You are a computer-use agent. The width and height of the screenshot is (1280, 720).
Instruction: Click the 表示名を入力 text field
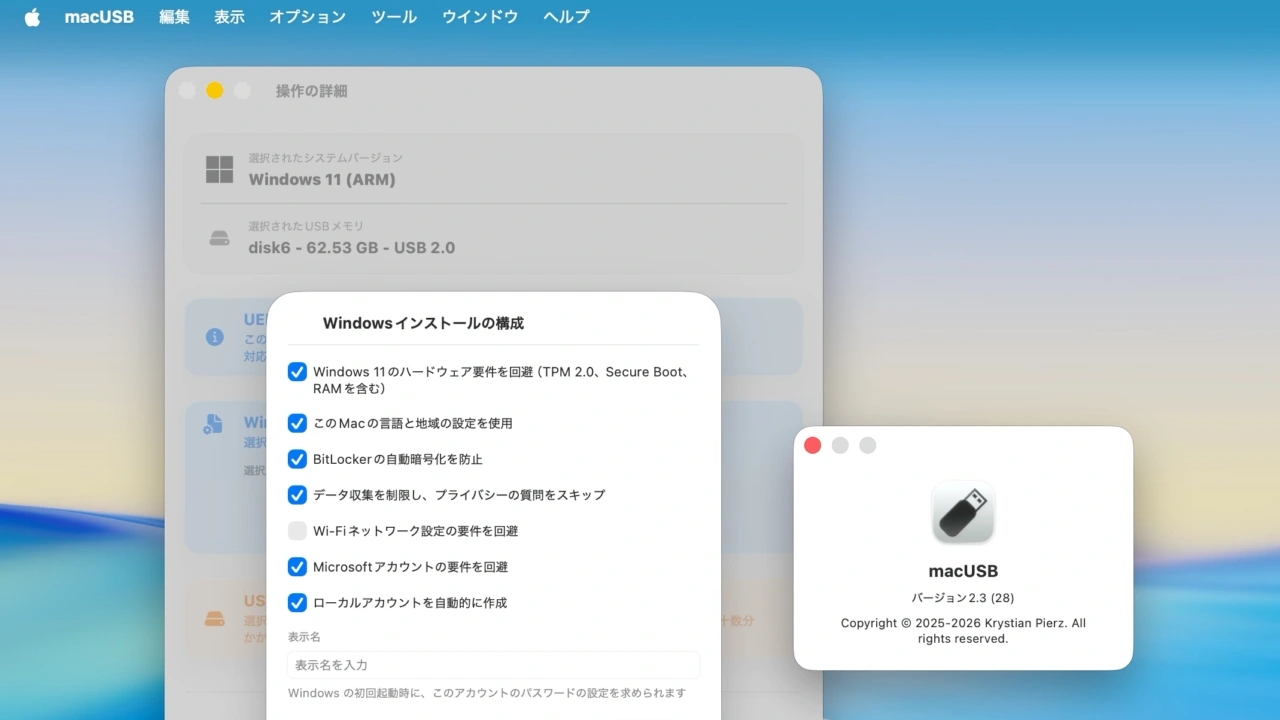[493, 665]
